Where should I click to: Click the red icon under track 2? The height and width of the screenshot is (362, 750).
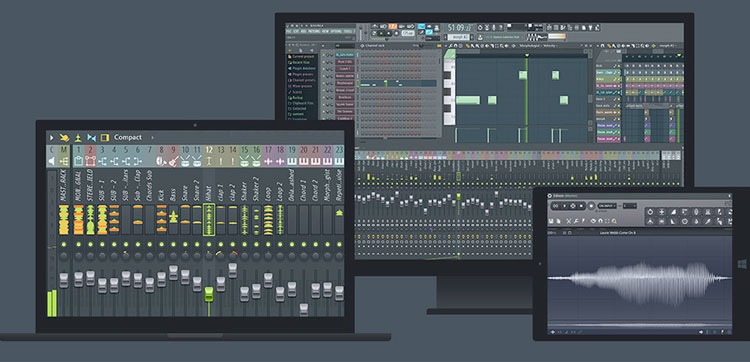(90, 161)
